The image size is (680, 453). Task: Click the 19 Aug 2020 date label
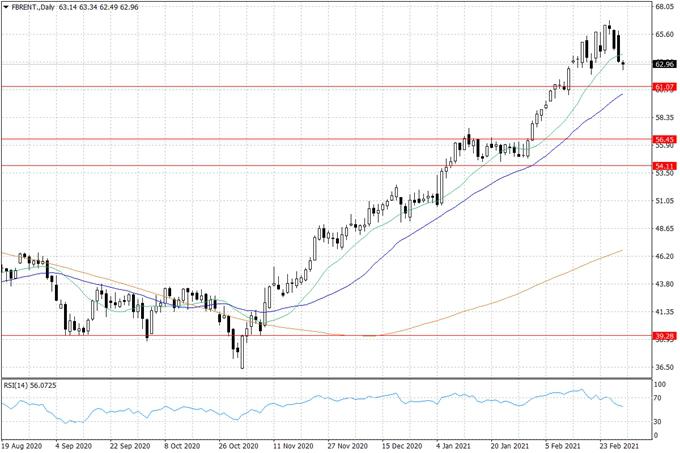pos(22,446)
